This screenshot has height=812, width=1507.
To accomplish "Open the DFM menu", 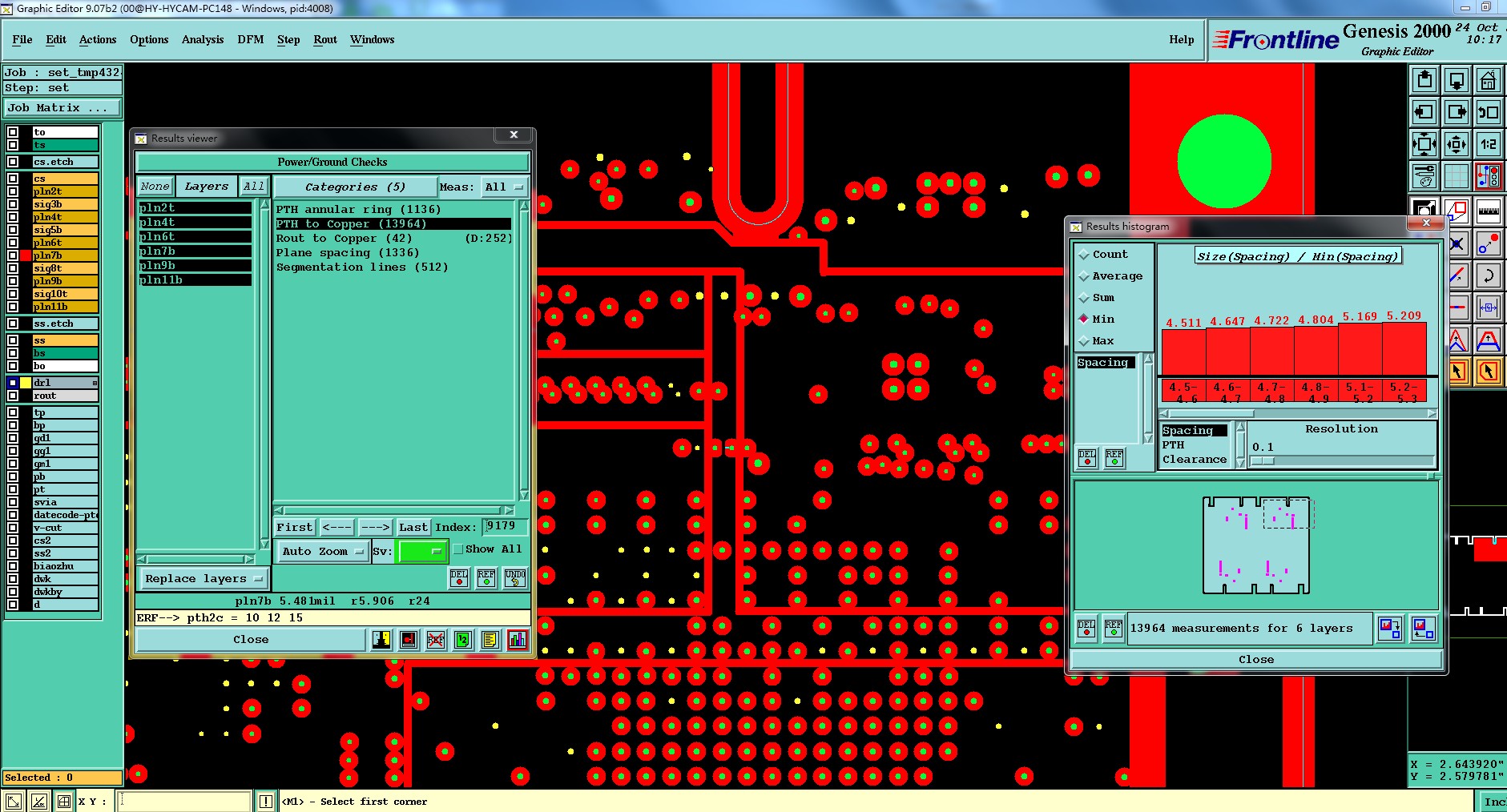I will 251,39.
